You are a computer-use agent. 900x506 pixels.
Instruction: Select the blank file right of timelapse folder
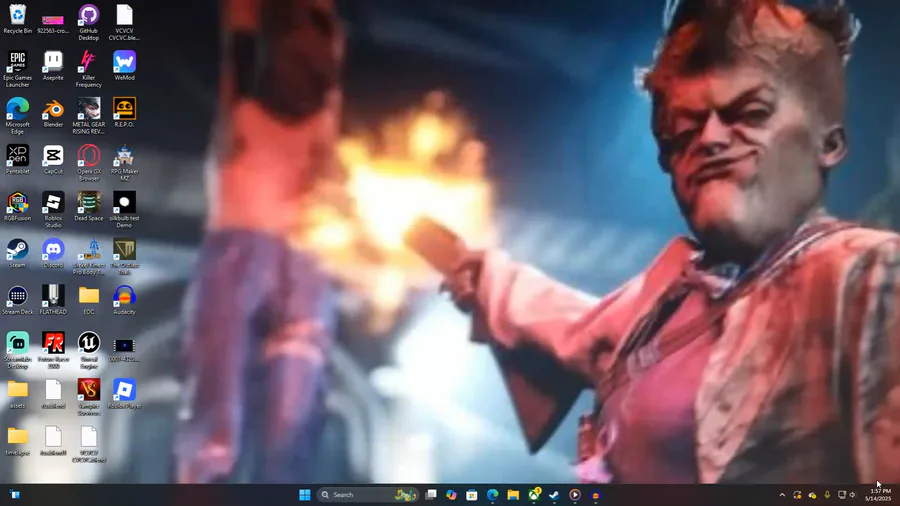(53, 441)
